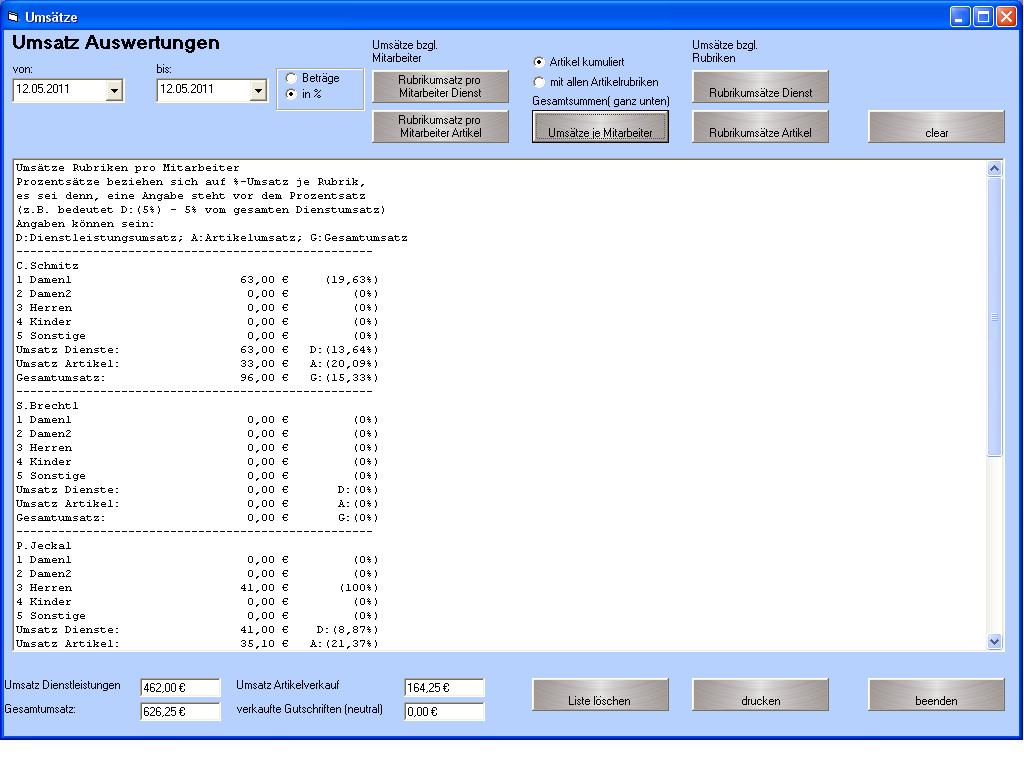Show Rubrikumsätze Dienst report
This screenshot has width=1024, height=776.
tap(760, 87)
